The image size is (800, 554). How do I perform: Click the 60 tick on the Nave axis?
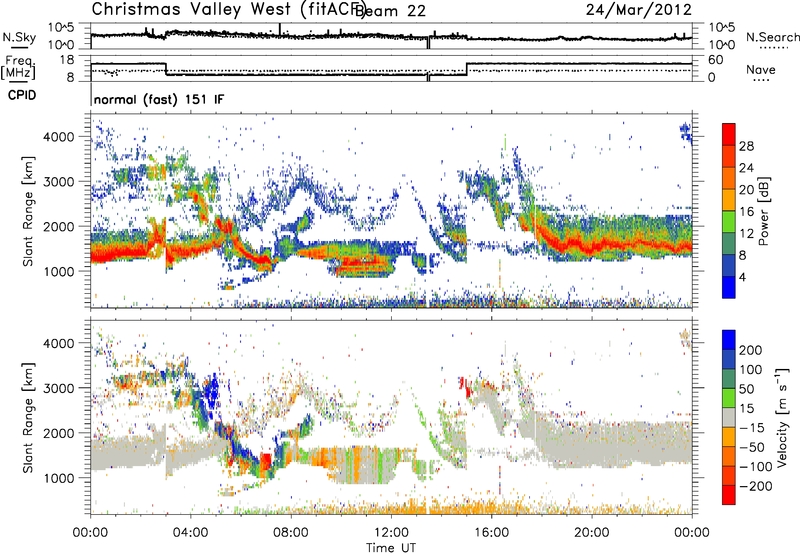716,60
